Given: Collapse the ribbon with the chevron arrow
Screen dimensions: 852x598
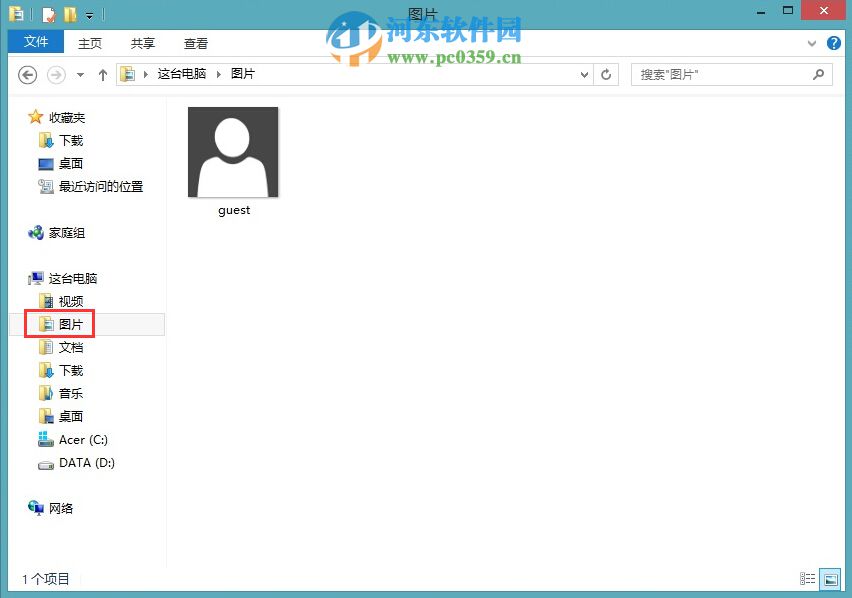Looking at the screenshot, I should [812, 43].
